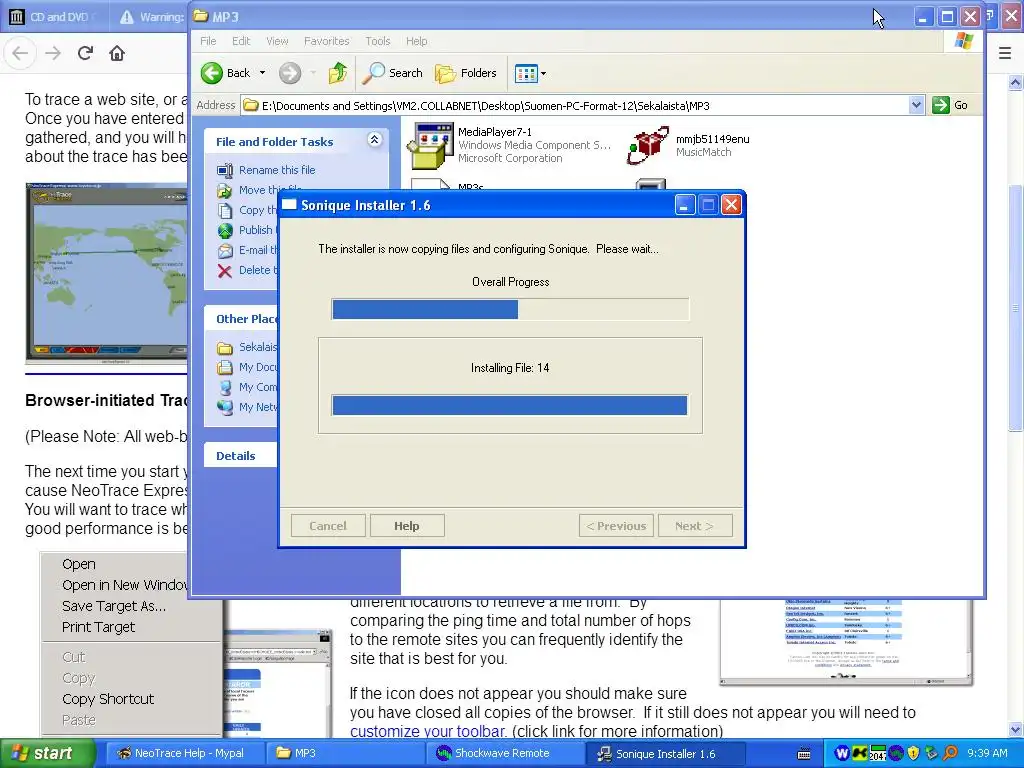The width and height of the screenshot is (1024, 768).
Task: Open Back history dropdown in Explorer toolbar
Action: 263,73
